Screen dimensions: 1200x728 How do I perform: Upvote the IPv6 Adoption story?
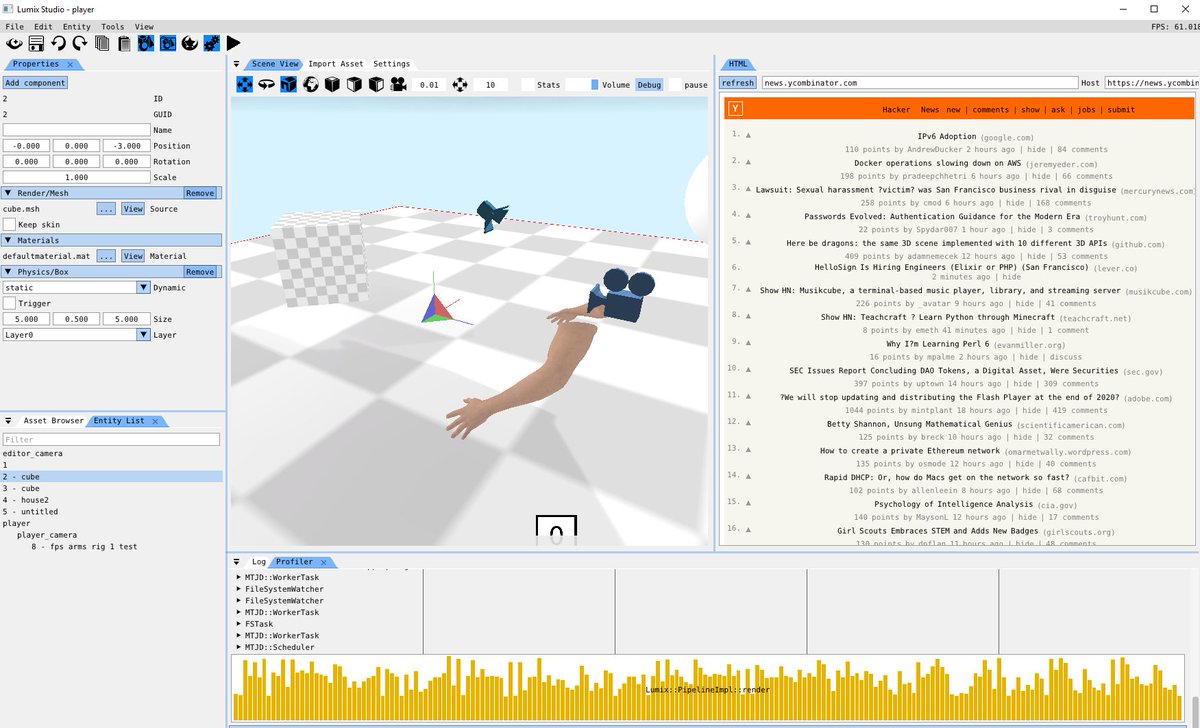point(748,136)
